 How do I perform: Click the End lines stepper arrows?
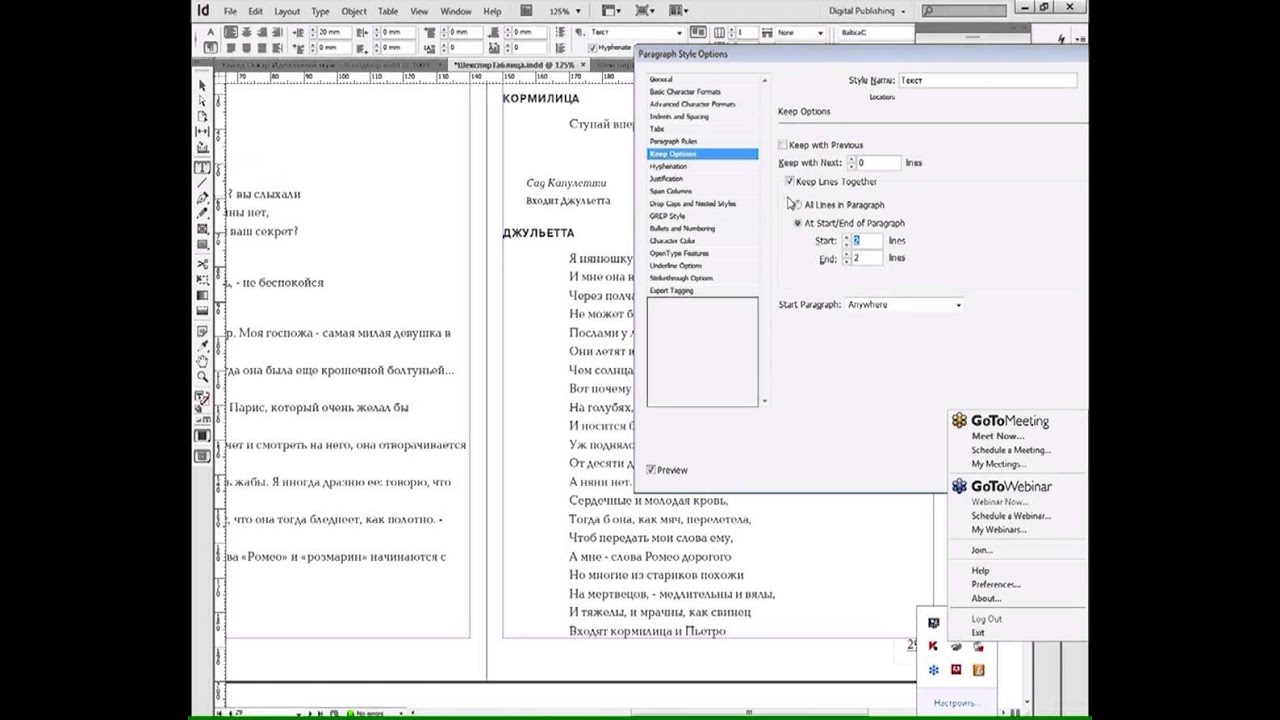click(x=845, y=258)
